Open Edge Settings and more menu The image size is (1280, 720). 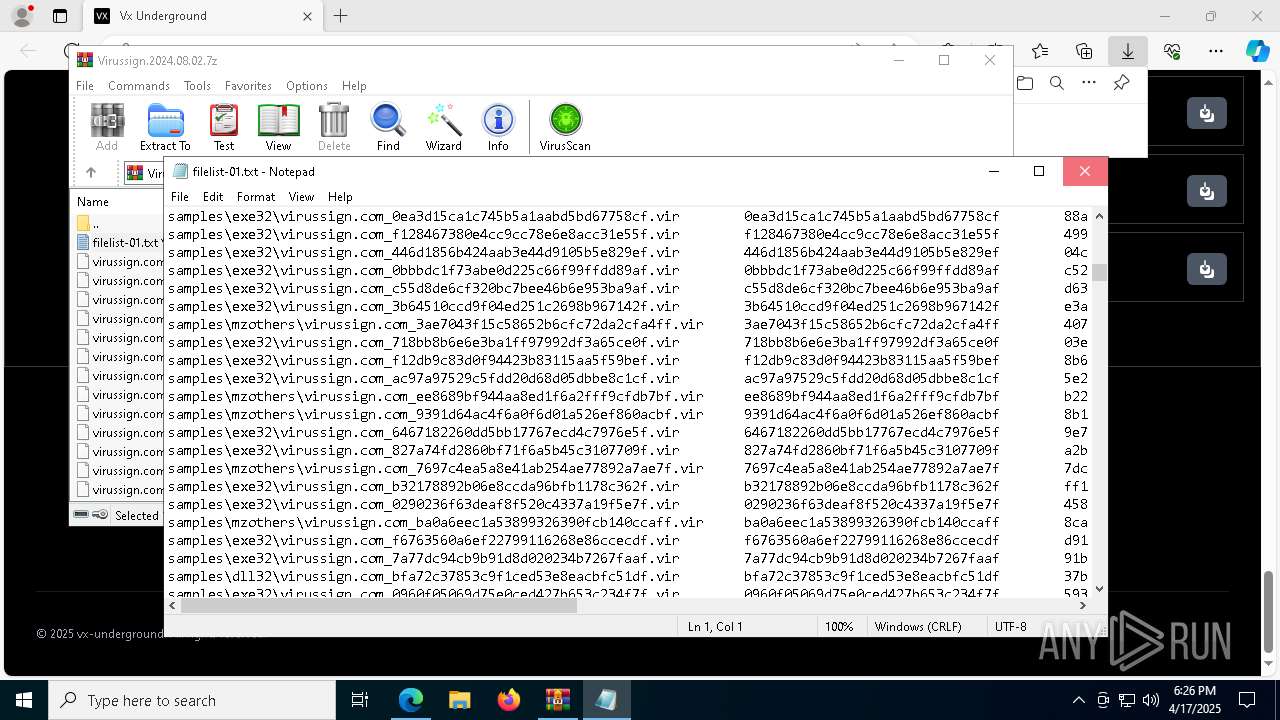pos(1216,51)
